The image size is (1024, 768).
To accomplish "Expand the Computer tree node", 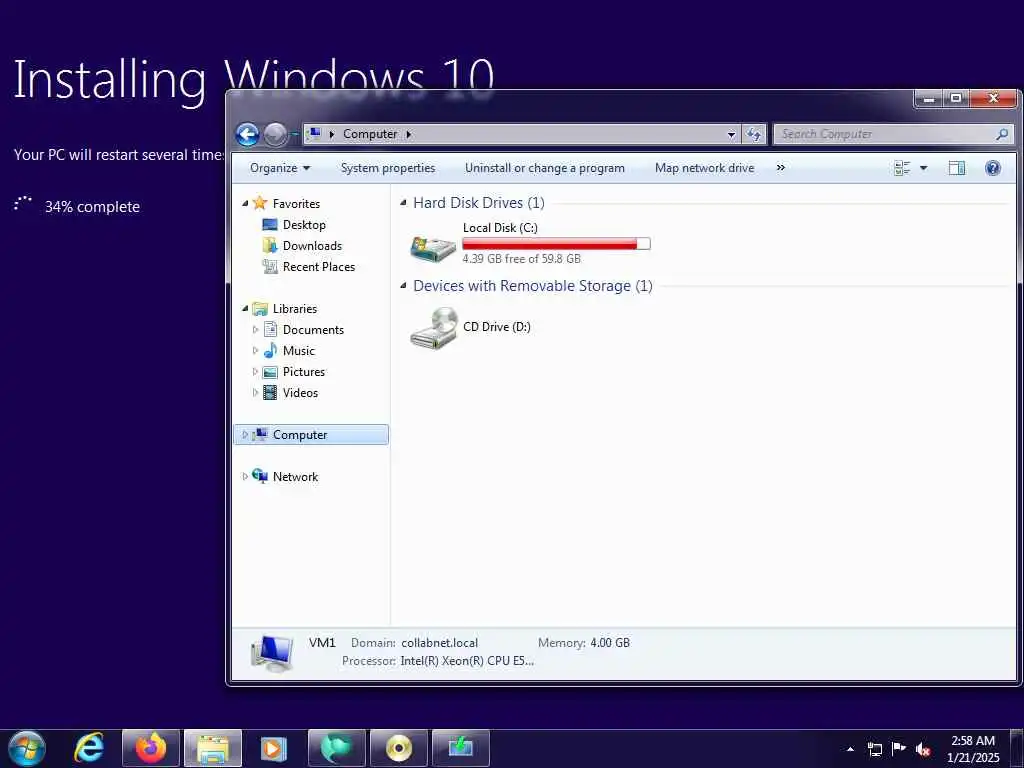I will 246,434.
